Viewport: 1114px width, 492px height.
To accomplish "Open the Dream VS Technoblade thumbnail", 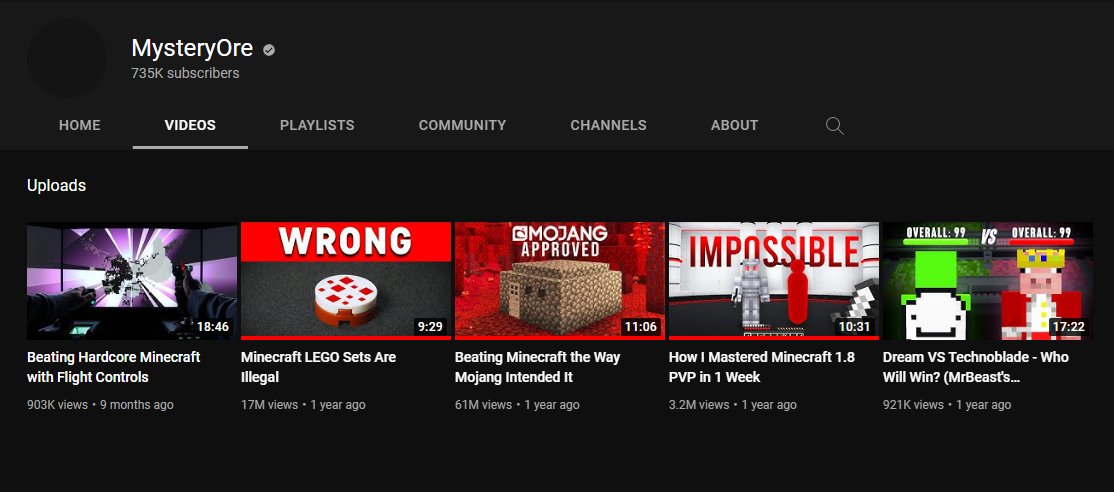I will tap(988, 281).
